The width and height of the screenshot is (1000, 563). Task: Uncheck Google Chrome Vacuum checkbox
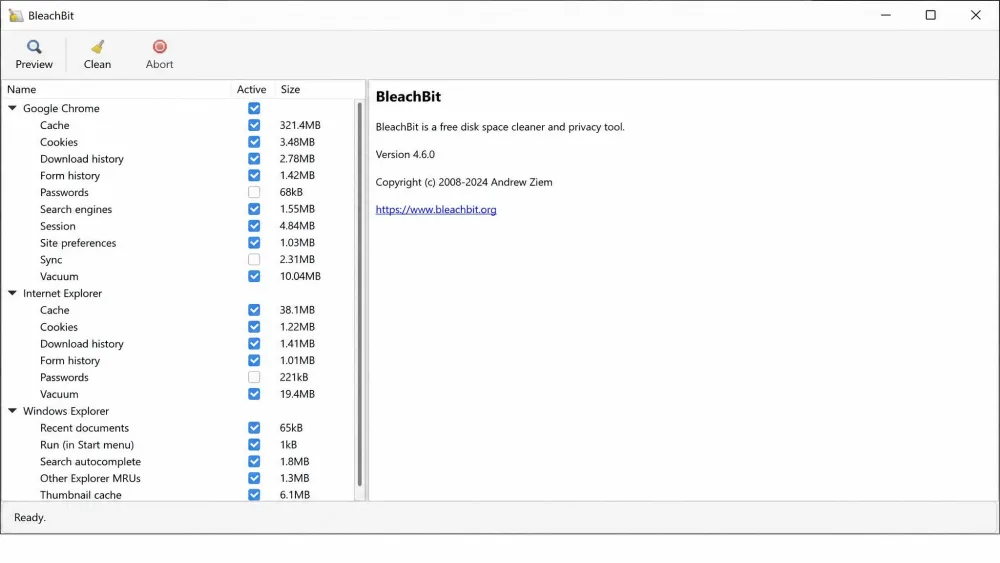point(254,276)
